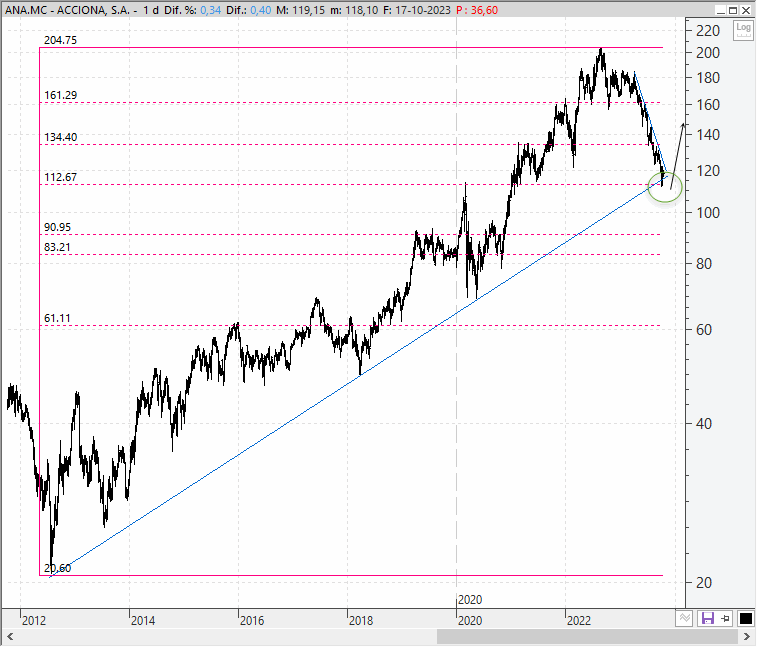Click the ANA.MC - ACCIONA, S.A. title

tap(67, 10)
